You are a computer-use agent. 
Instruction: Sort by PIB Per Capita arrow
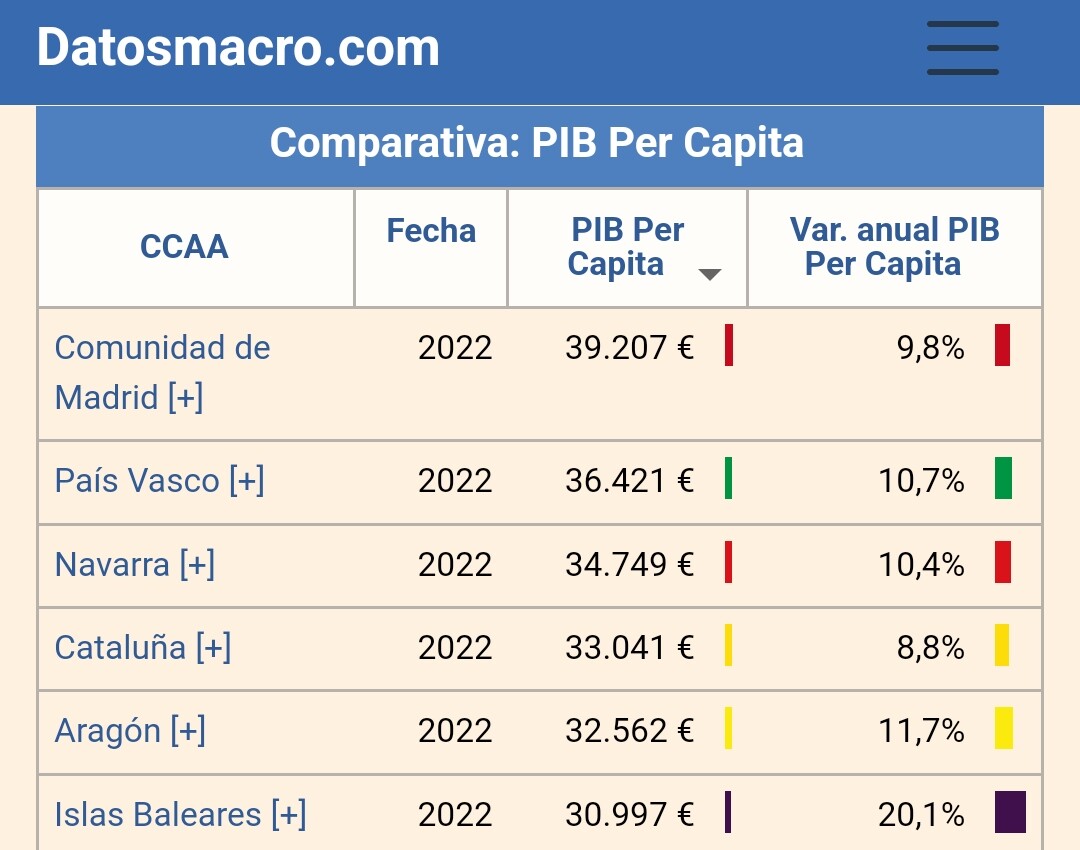709,274
